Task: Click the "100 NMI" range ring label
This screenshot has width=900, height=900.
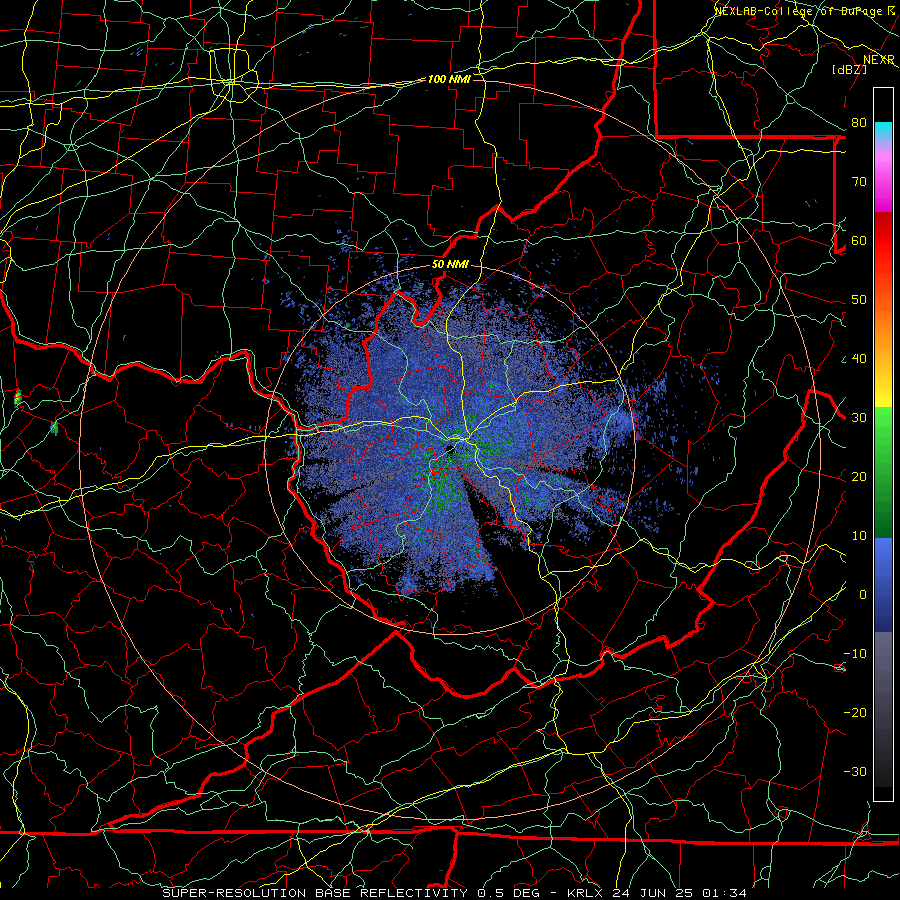Action: [449, 79]
